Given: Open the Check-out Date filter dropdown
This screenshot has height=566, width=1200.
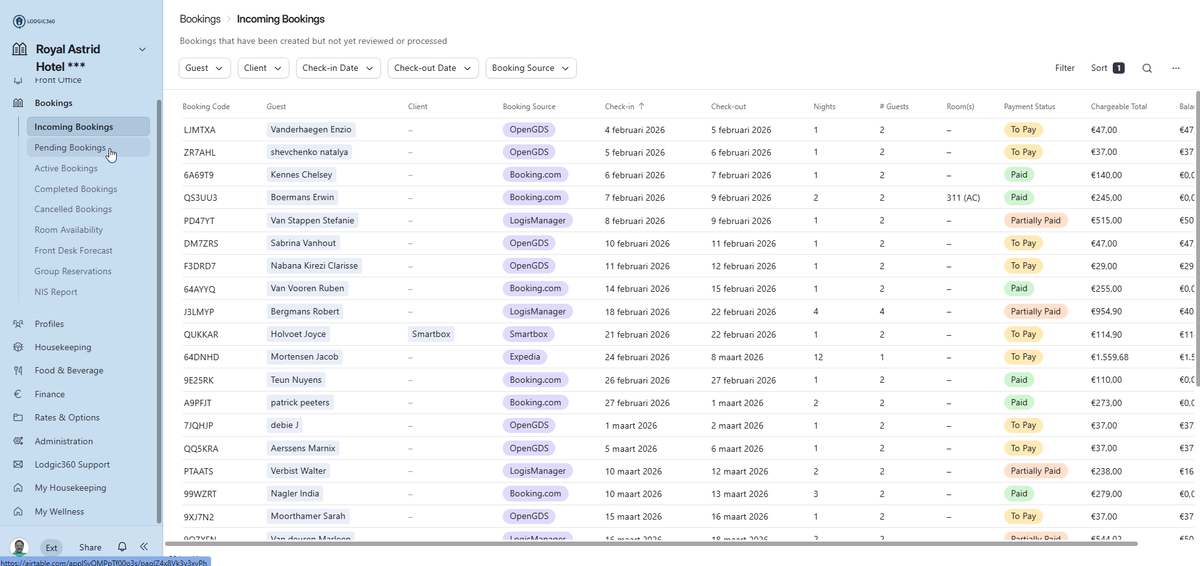Looking at the screenshot, I should (433, 68).
